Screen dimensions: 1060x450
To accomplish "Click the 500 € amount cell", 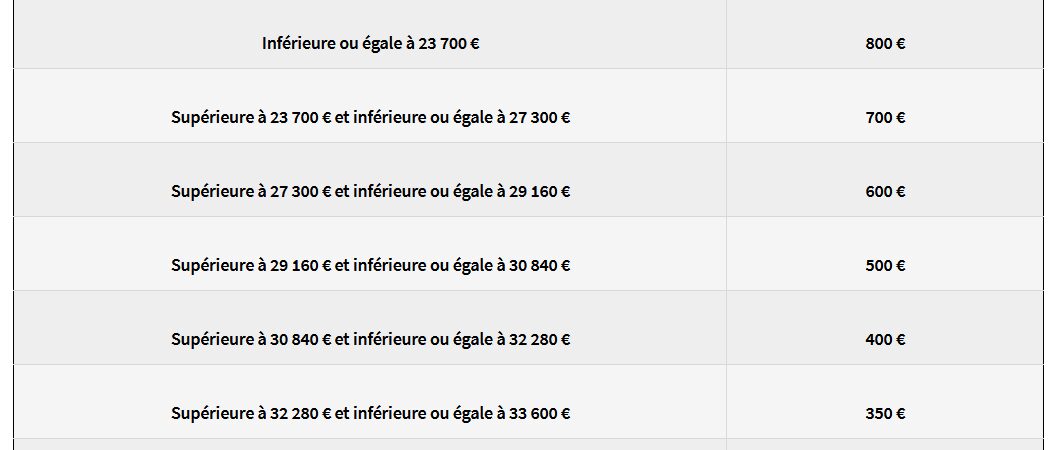I will [x=885, y=254].
